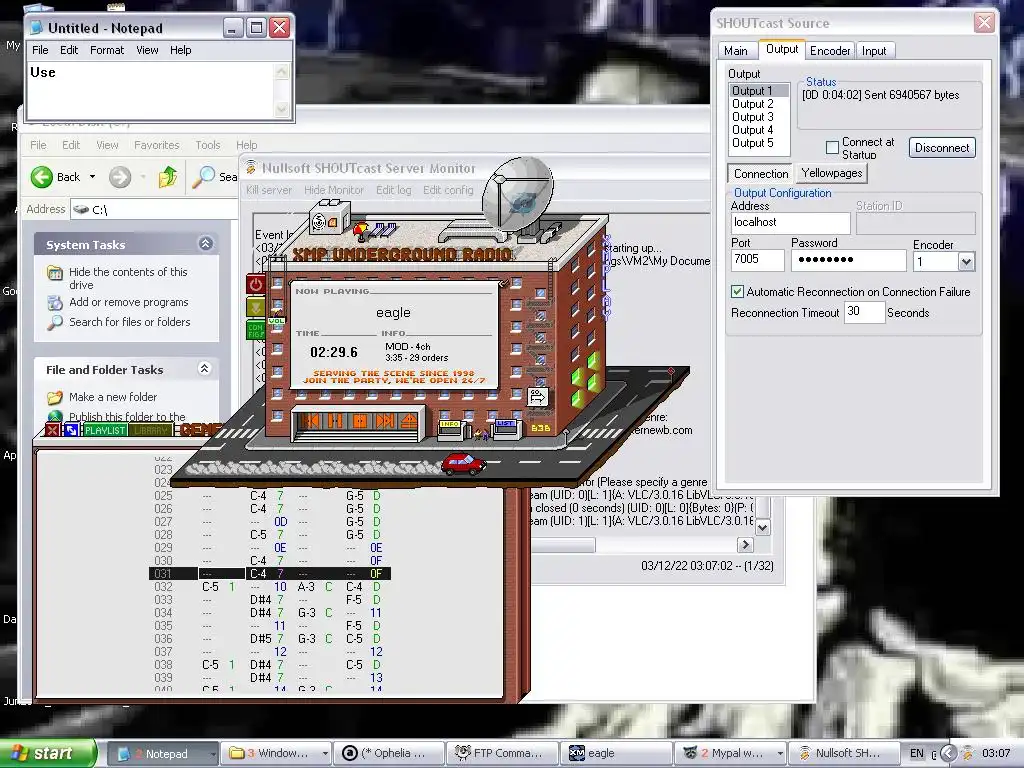Click the eject/open file button in XMPlay
The image size is (1024, 768).
click(x=408, y=421)
